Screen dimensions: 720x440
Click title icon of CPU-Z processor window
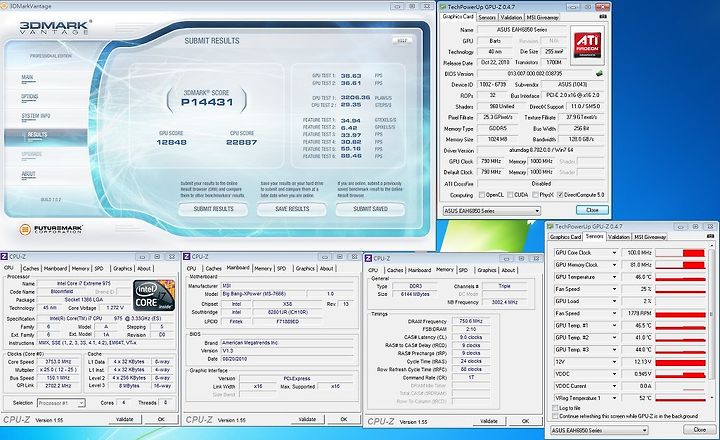coord(4,256)
